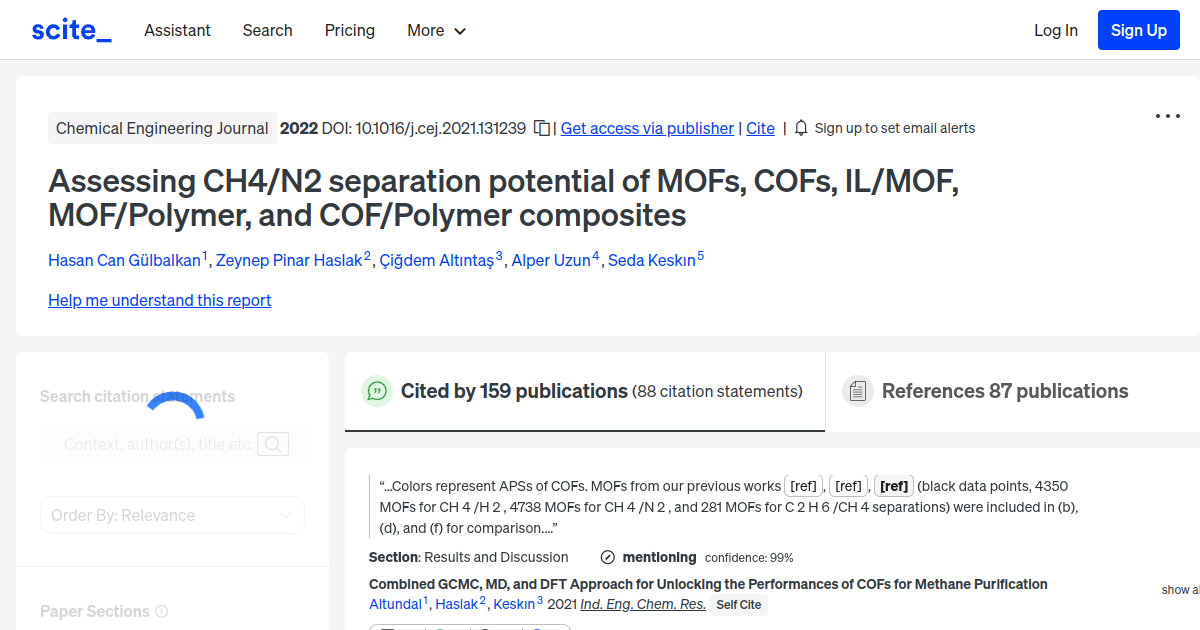Screen dimensions: 1200x630
Task: Open the Order By Relevance dropdown
Action: pyautogui.click(x=172, y=514)
